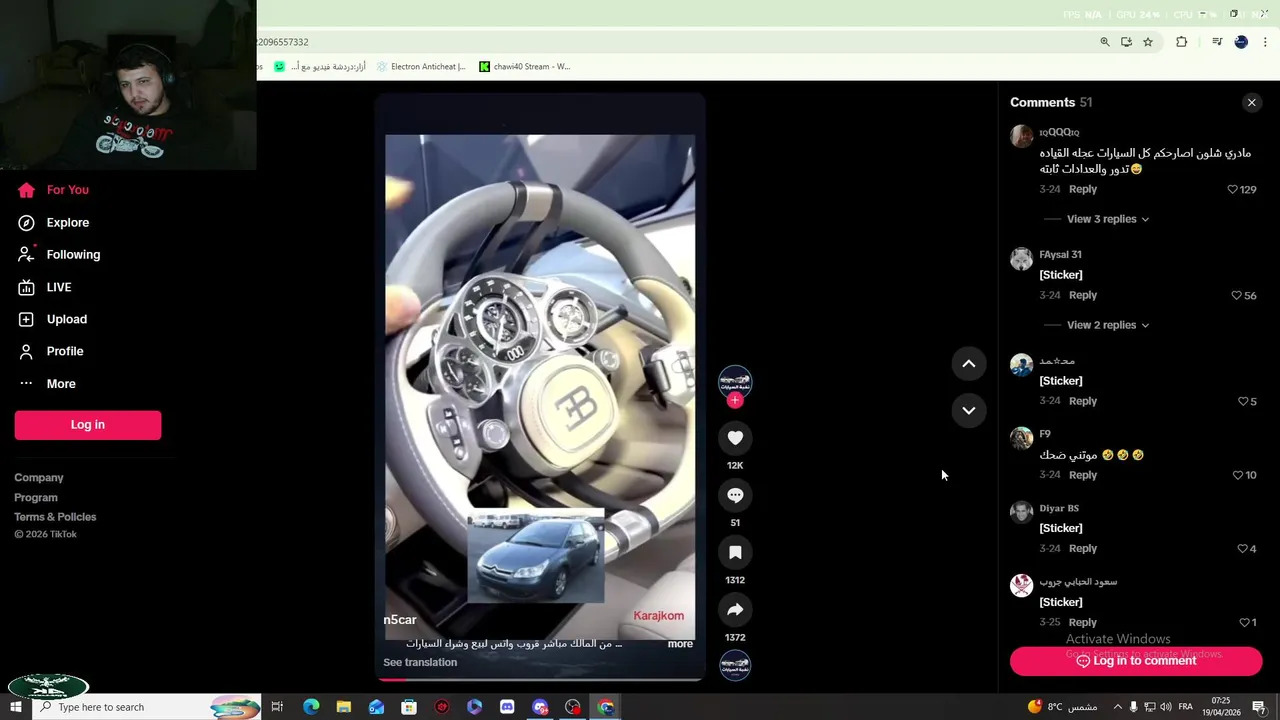
Task: Like FAysal 31's sticker comment
Action: coord(1237,295)
